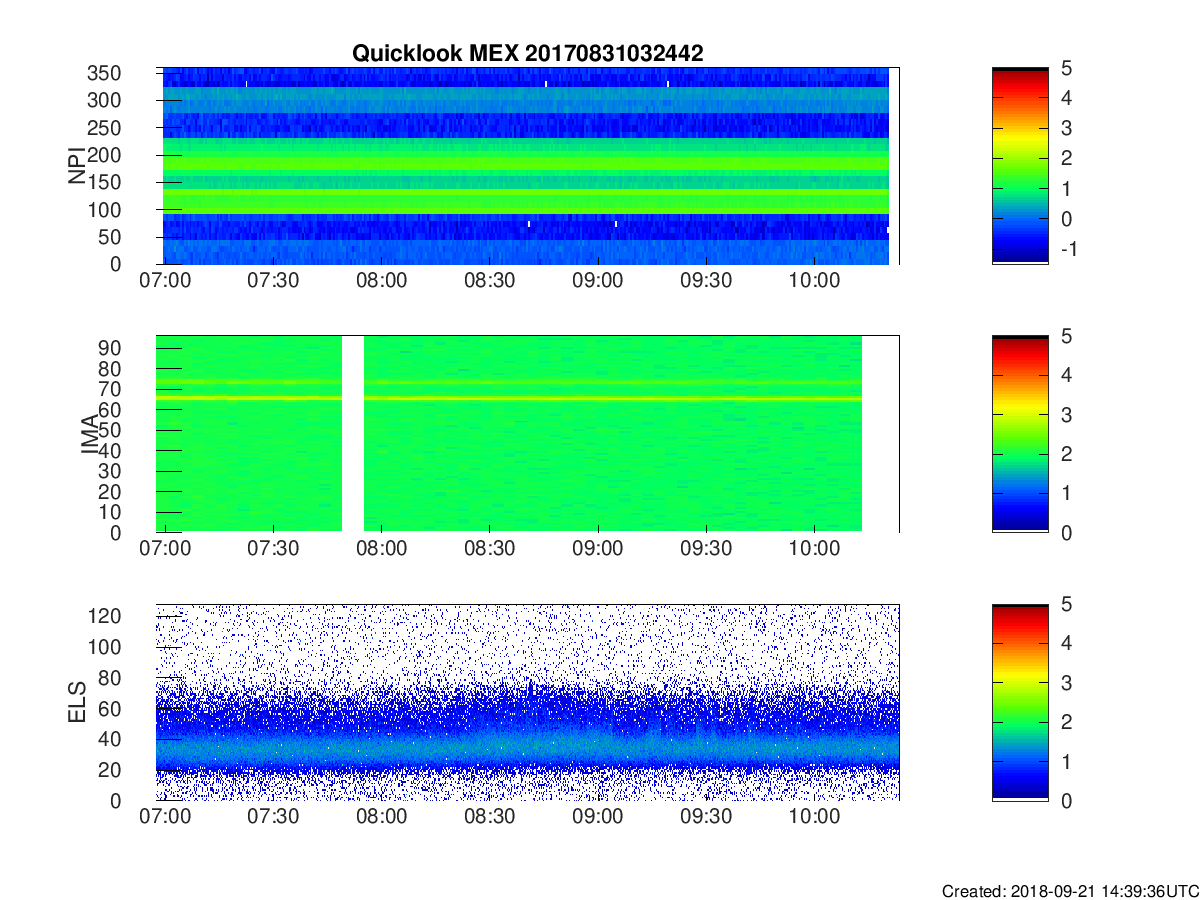
Task: Click the IMA y-axis label
Action: 89,434
